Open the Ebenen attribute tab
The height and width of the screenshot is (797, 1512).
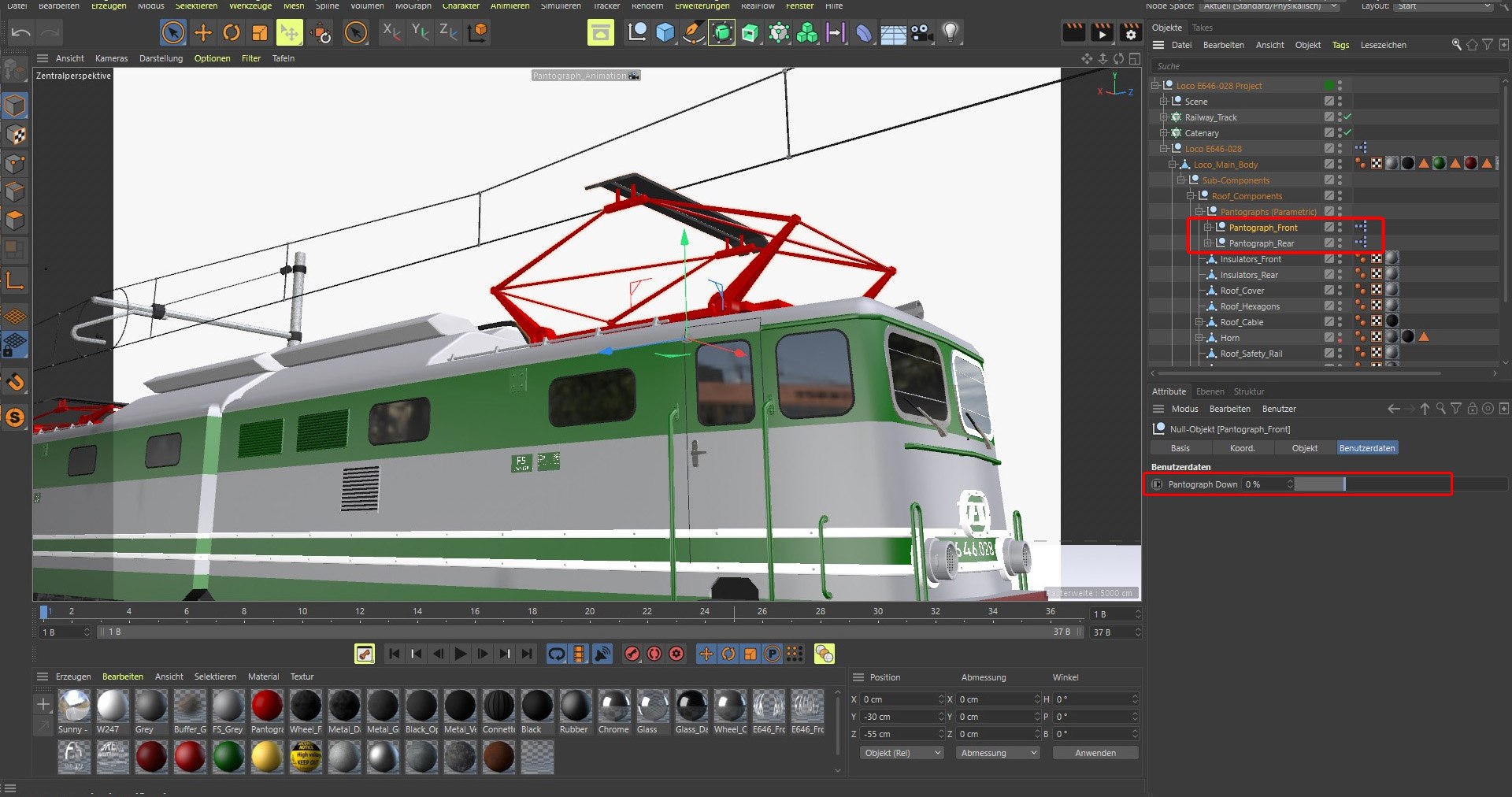(1210, 391)
